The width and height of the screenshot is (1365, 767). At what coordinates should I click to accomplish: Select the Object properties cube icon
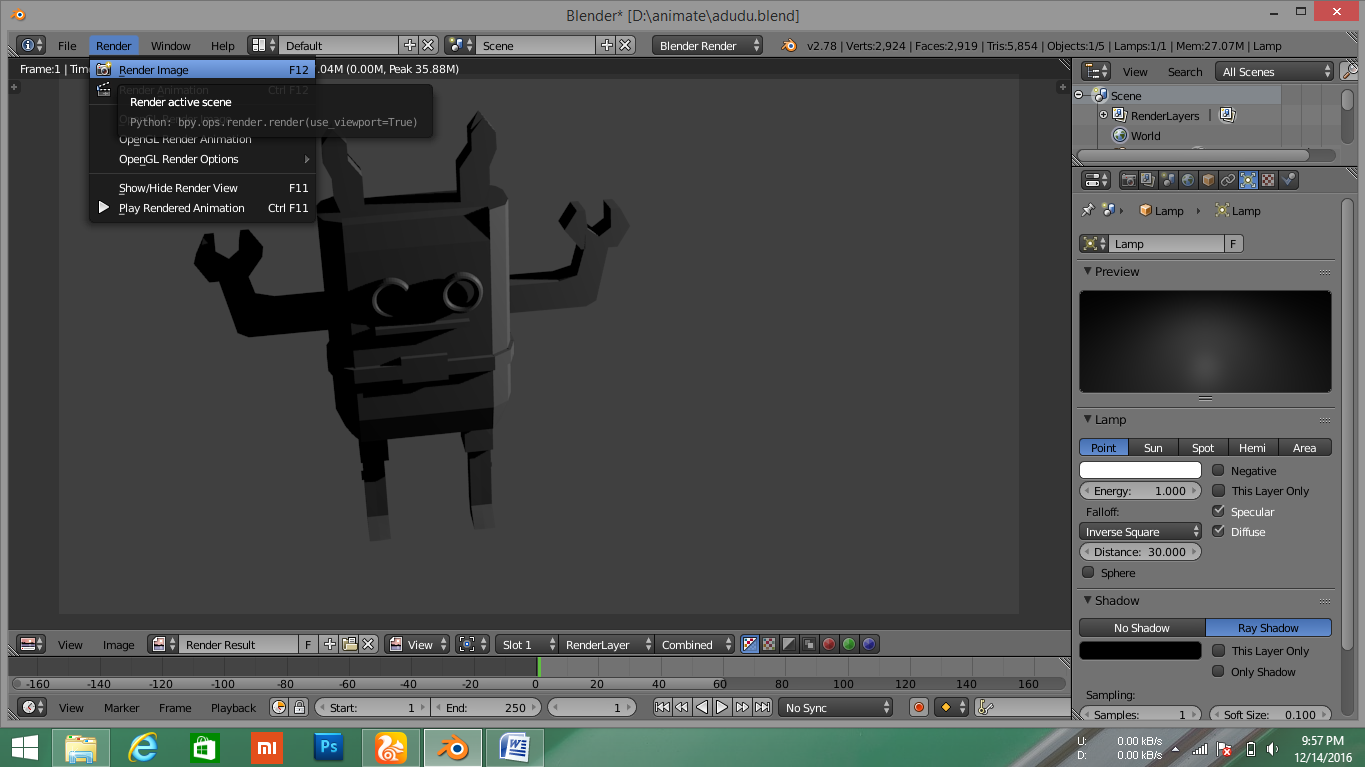point(1208,179)
